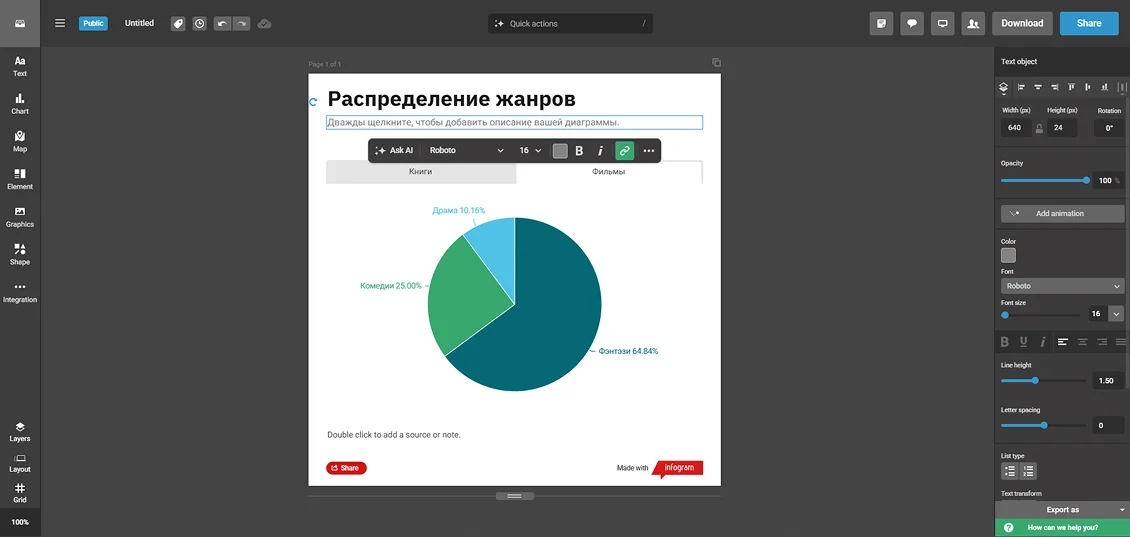Image resolution: width=1130 pixels, height=537 pixels.
Task: Switch to the Фильмы chart tab
Action: coord(609,172)
